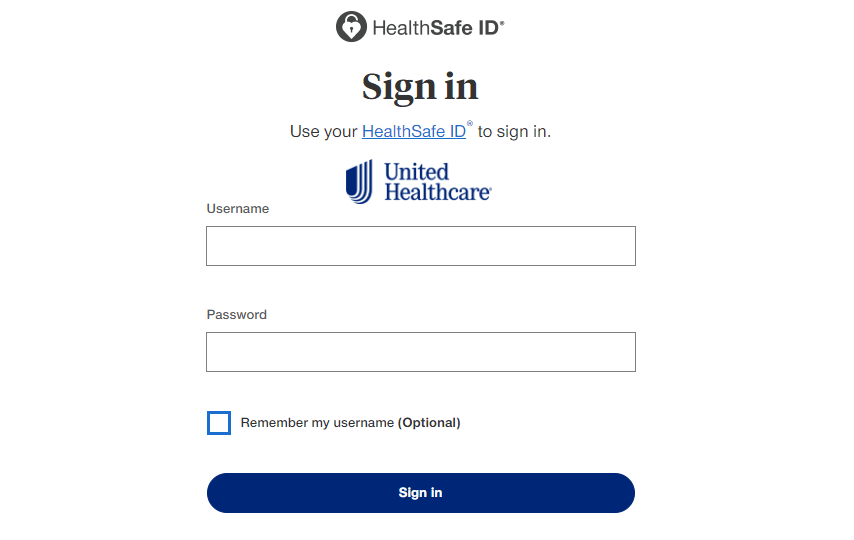Click the bold (Optional) text beside checkbox
Image resolution: width=854 pixels, height=540 pixels.
coord(429,423)
